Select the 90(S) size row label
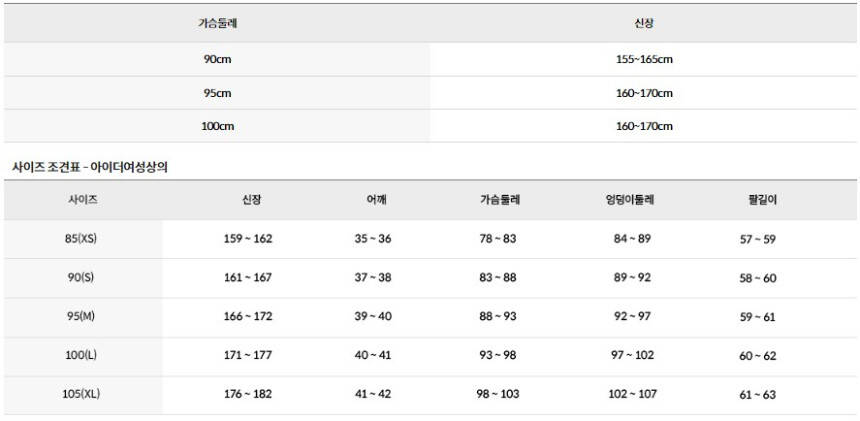 (x=82, y=278)
